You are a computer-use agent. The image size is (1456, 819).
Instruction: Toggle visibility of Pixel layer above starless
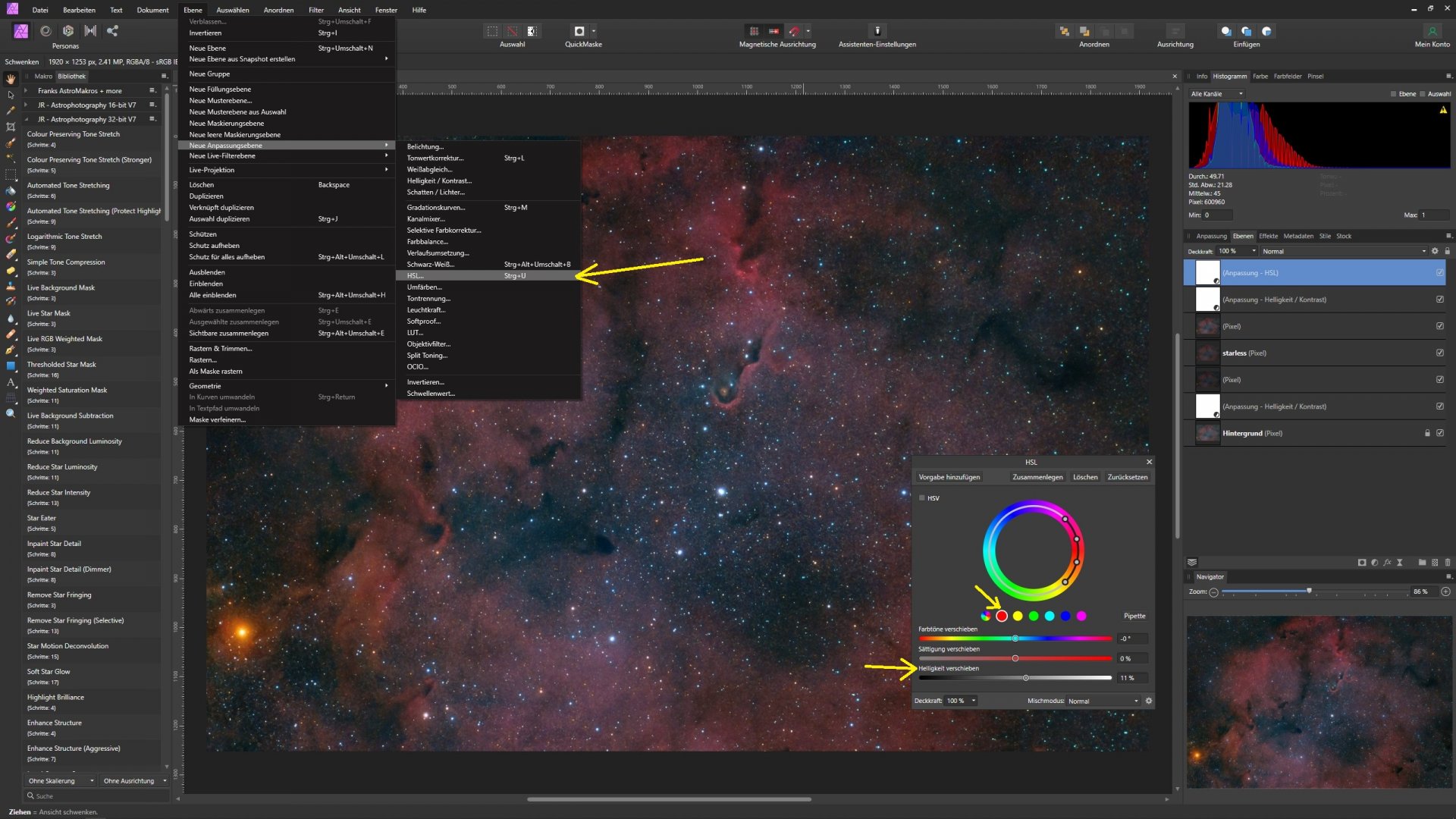coord(1439,326)
